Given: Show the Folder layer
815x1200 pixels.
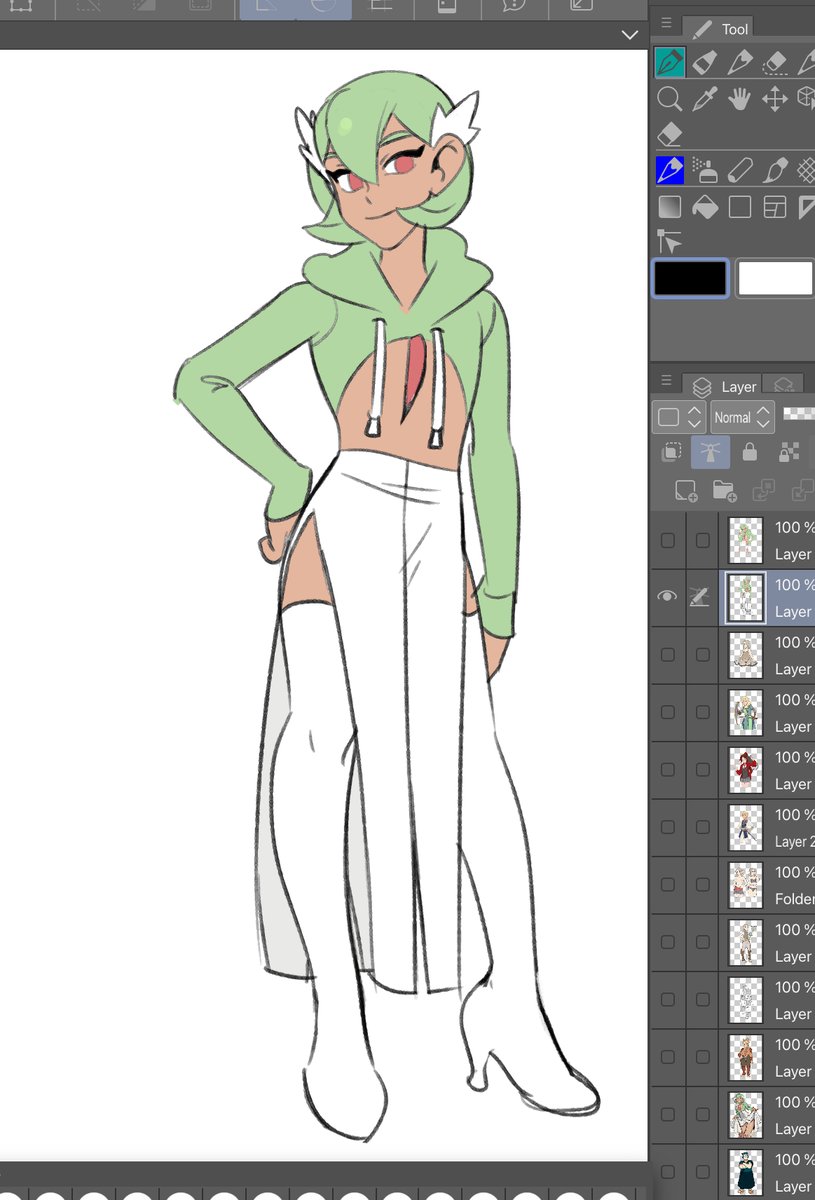Looking at the screenshot, I should click(x=667, y=885).
